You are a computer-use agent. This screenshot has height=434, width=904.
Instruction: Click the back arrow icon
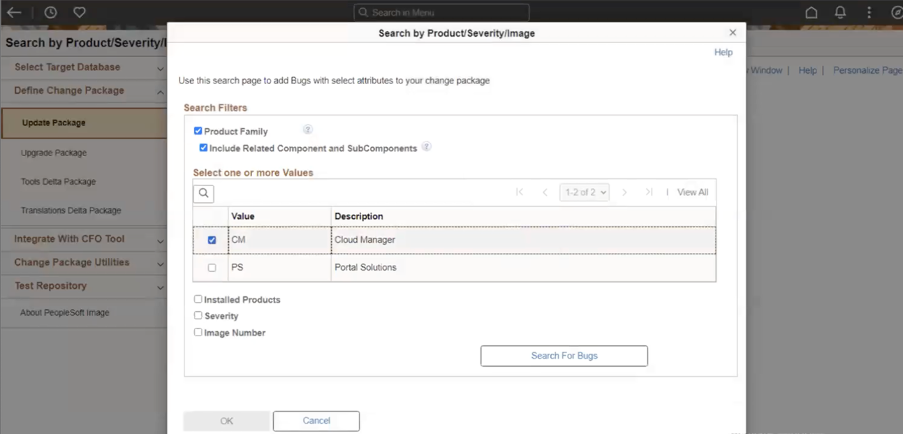(x=14, y=12)
